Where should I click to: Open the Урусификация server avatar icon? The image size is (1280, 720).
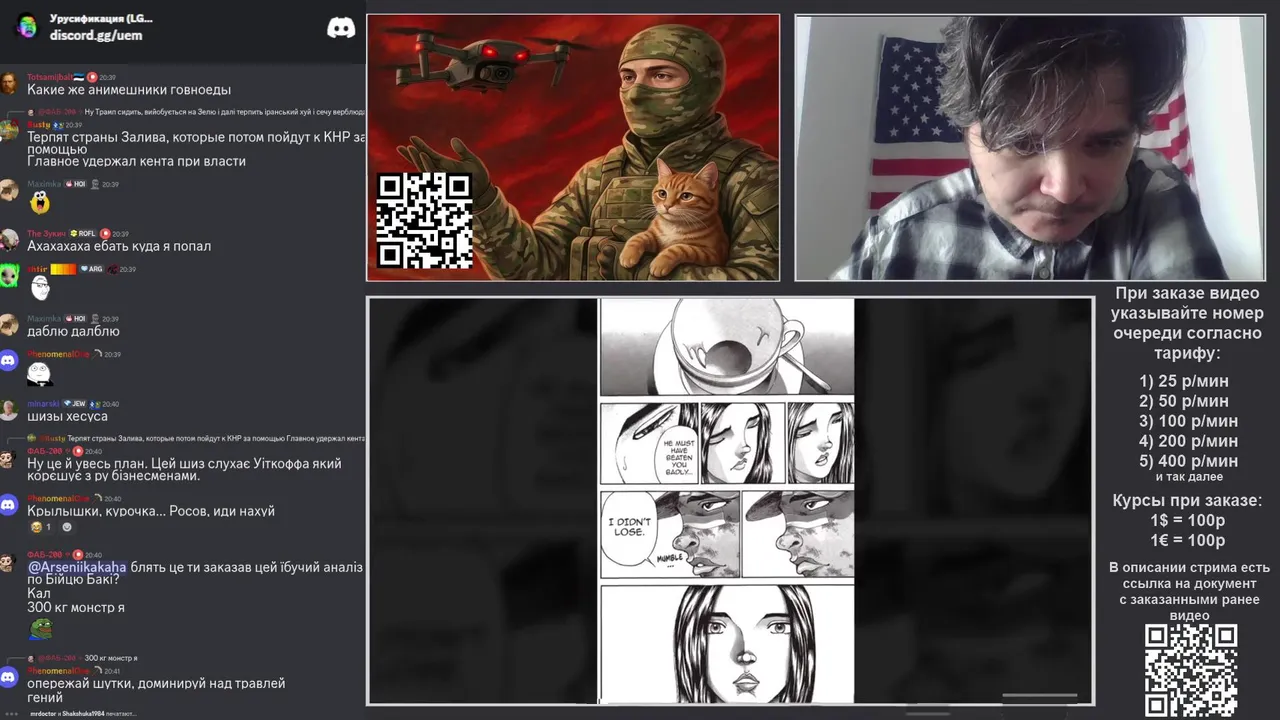point(26,26)
